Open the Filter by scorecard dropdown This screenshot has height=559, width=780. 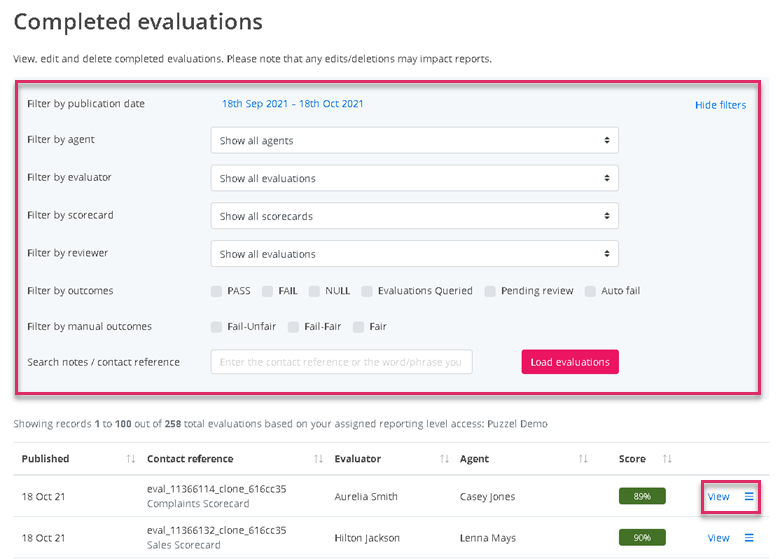(x=414, y=216)
